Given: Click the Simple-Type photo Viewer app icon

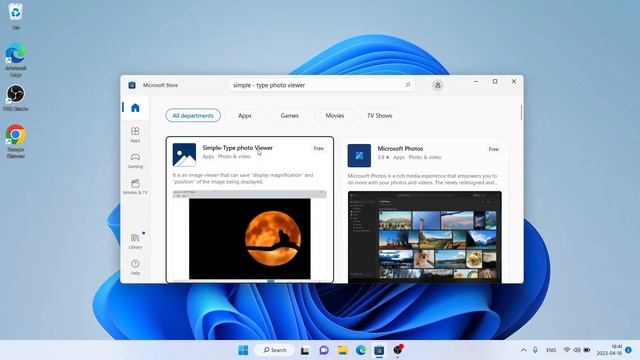Looking at the screenshot, I should (184, 155).
